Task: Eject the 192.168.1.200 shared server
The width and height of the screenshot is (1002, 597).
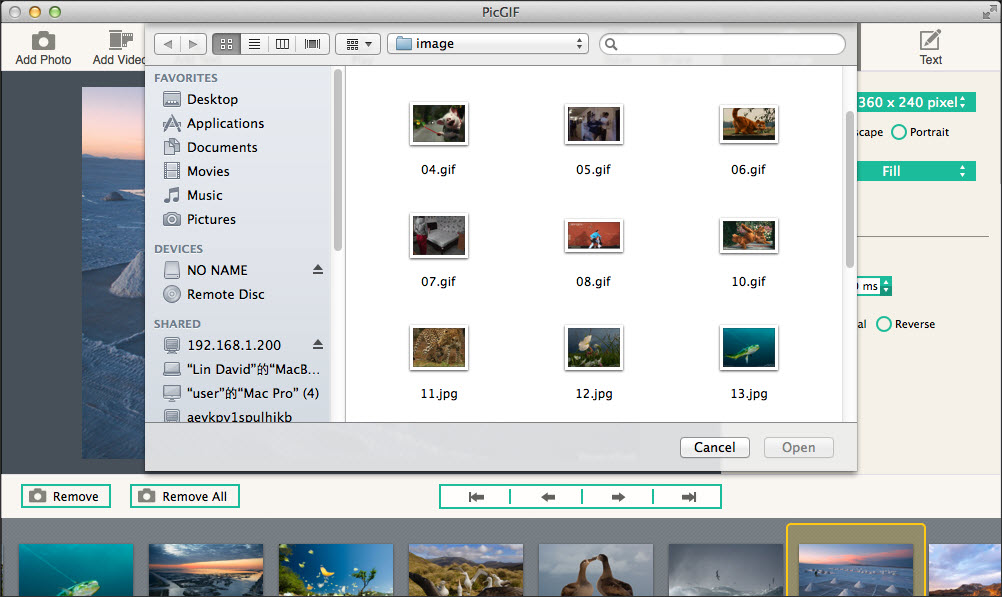Action: (x=318, y=345)
